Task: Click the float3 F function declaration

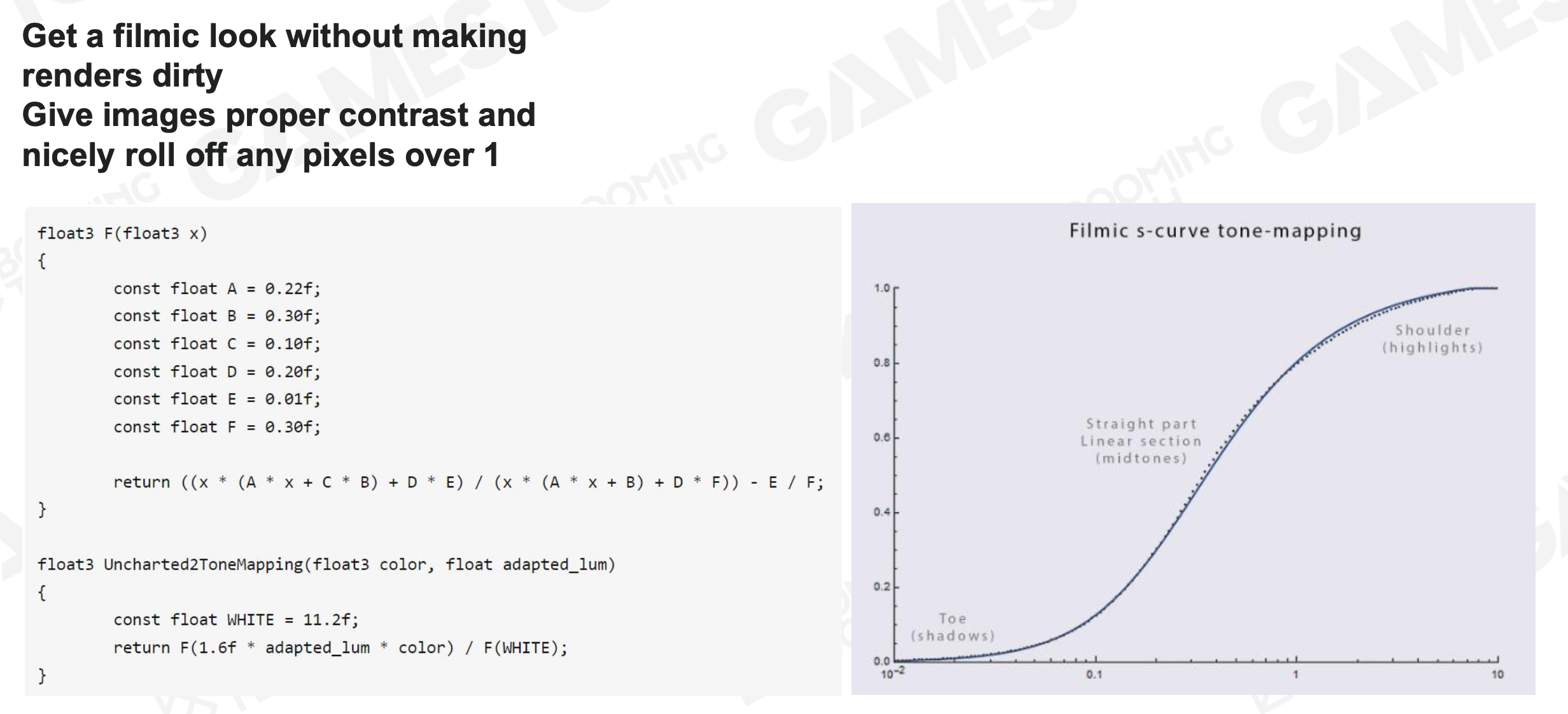Action: point(113,231)
